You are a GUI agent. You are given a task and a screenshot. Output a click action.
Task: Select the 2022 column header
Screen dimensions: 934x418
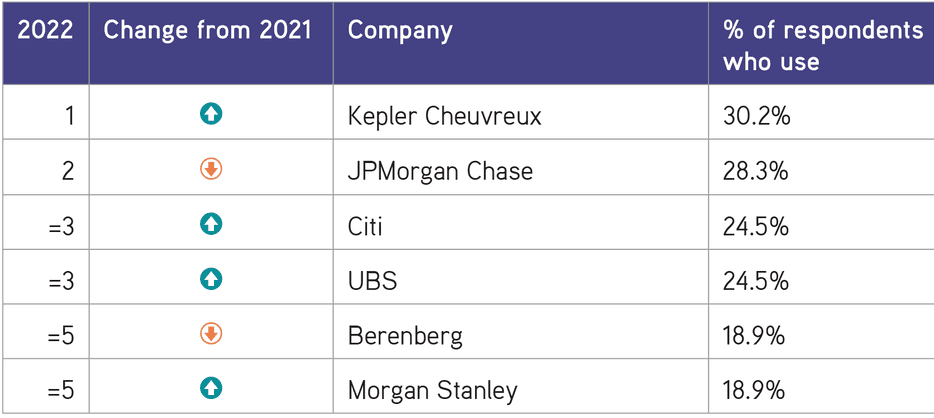tap(45, 31)
